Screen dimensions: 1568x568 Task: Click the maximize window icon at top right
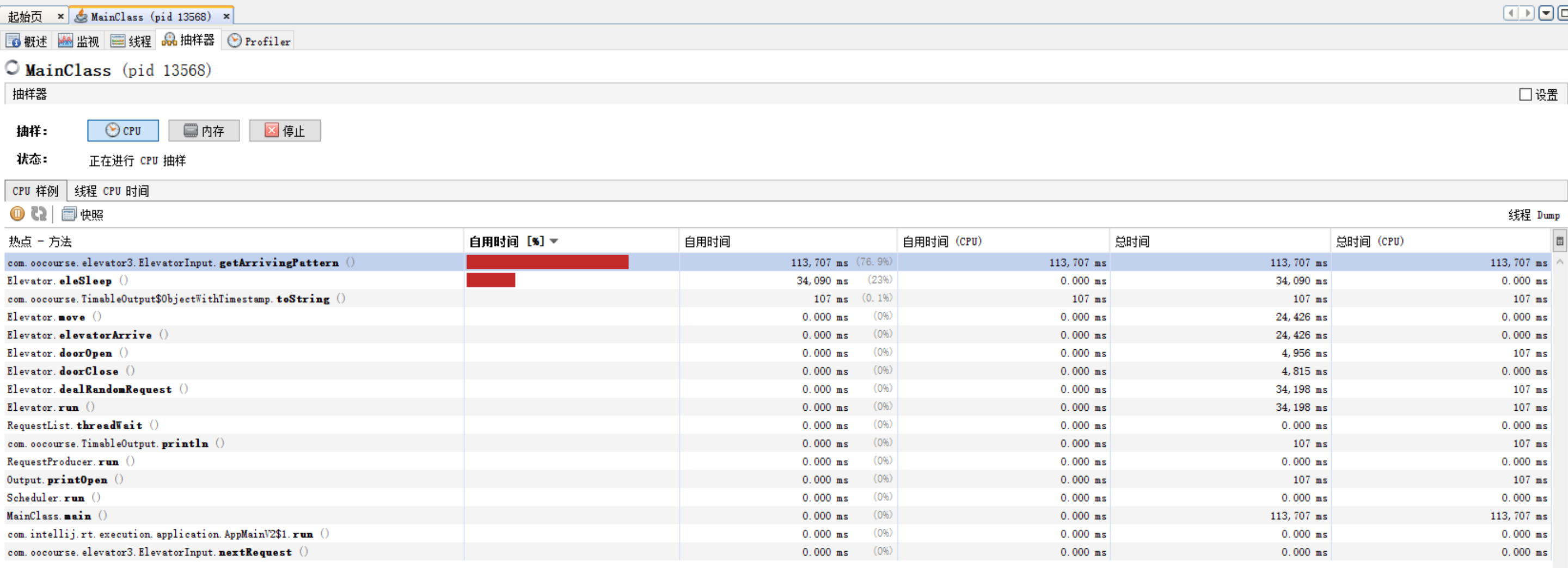coord(1563,13)
